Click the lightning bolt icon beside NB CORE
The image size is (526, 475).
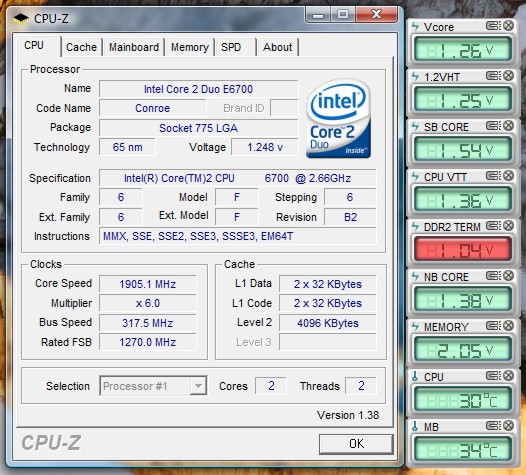pos(415,276)
